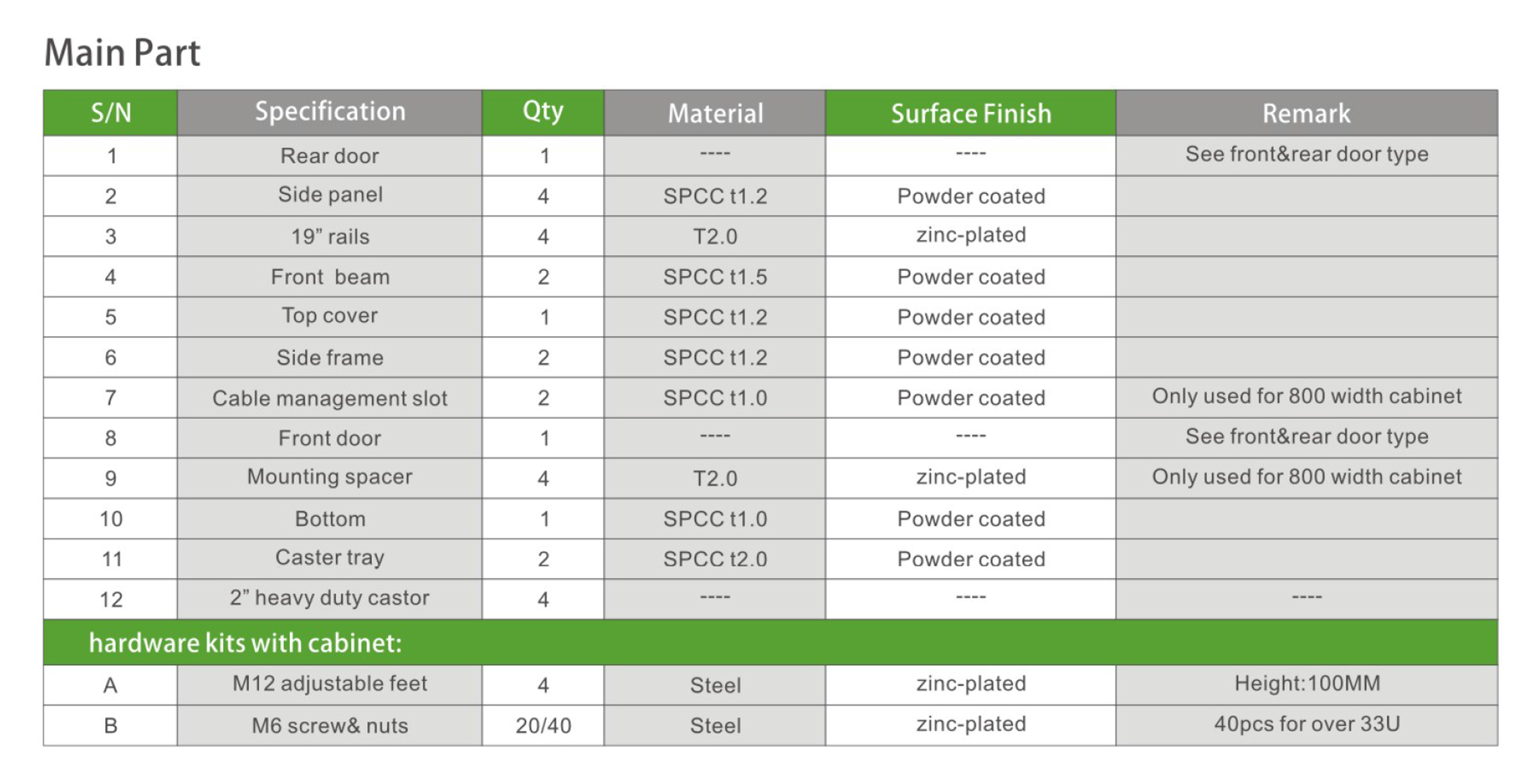This screenshot has width=1521, height=784.
Task: Click the Cable management slot cell
Action: pyautogui.click(x=330, y=398)
